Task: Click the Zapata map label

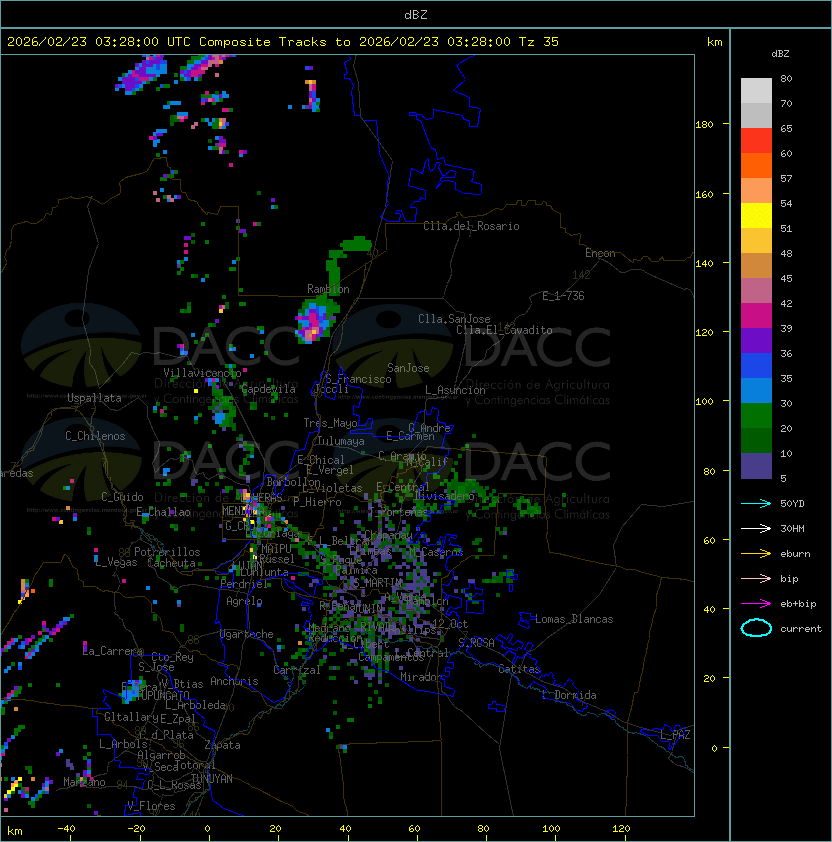Action: tap(222, 745)
